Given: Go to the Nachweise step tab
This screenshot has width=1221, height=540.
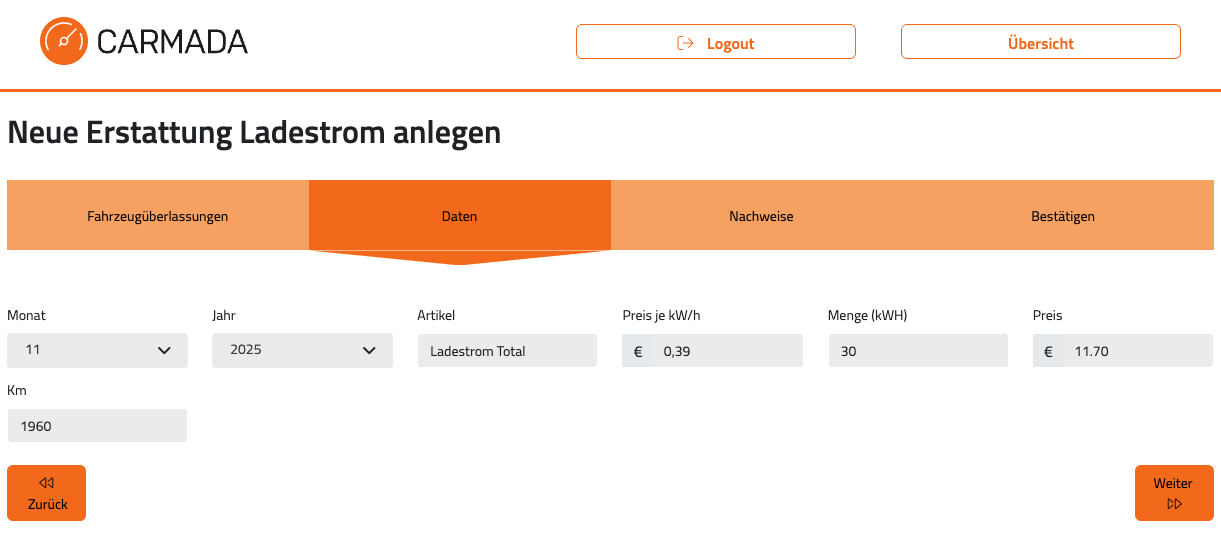Looking at the screenshot, I should (x=761, y=216).
